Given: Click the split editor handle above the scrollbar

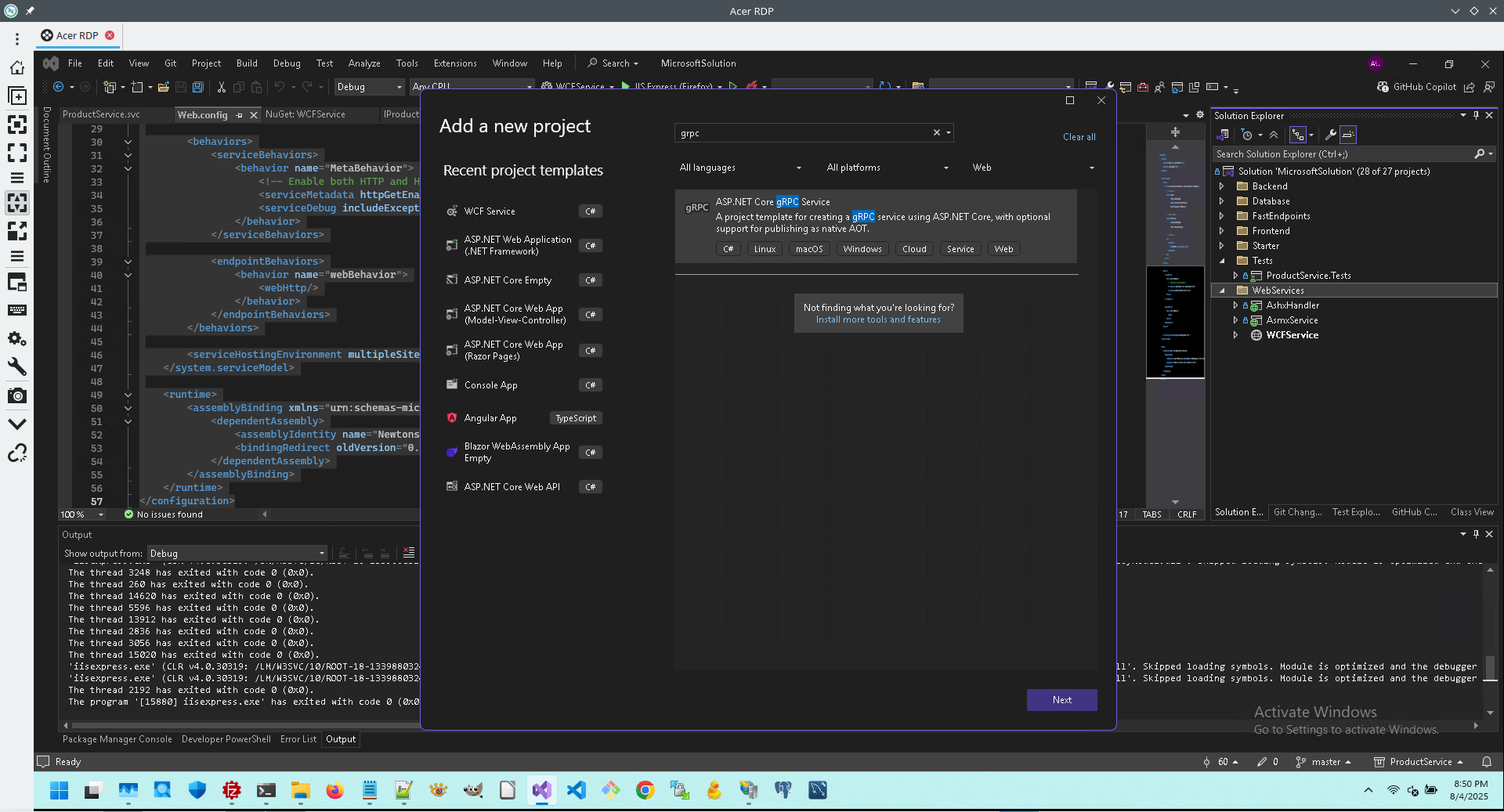Looking at the screenshot, I should tap(1175, 132).
